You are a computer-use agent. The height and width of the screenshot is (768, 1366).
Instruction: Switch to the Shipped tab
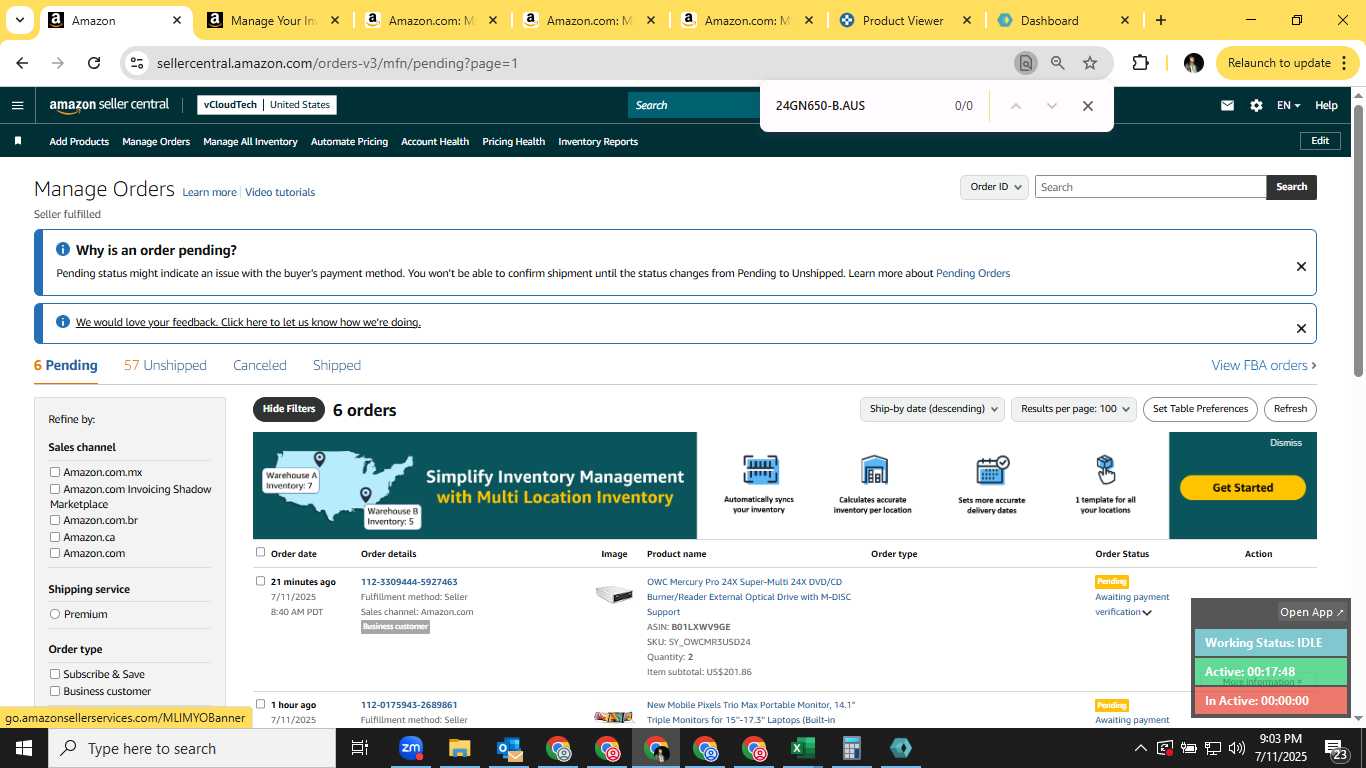pos(336,366)
